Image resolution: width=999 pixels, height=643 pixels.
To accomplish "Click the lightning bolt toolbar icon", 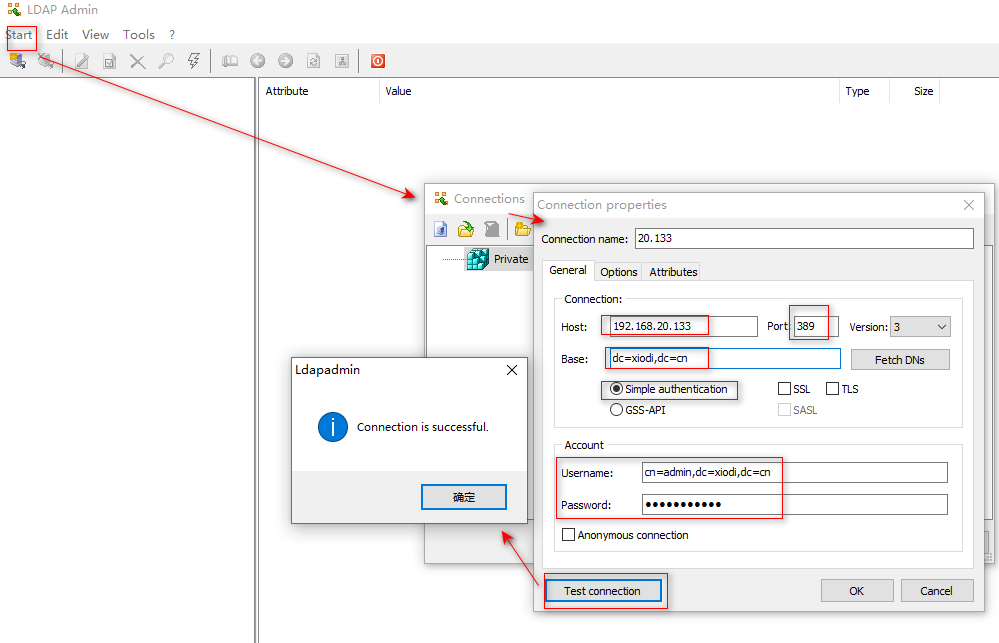I will pyautogui.click(x=194, y=60).
